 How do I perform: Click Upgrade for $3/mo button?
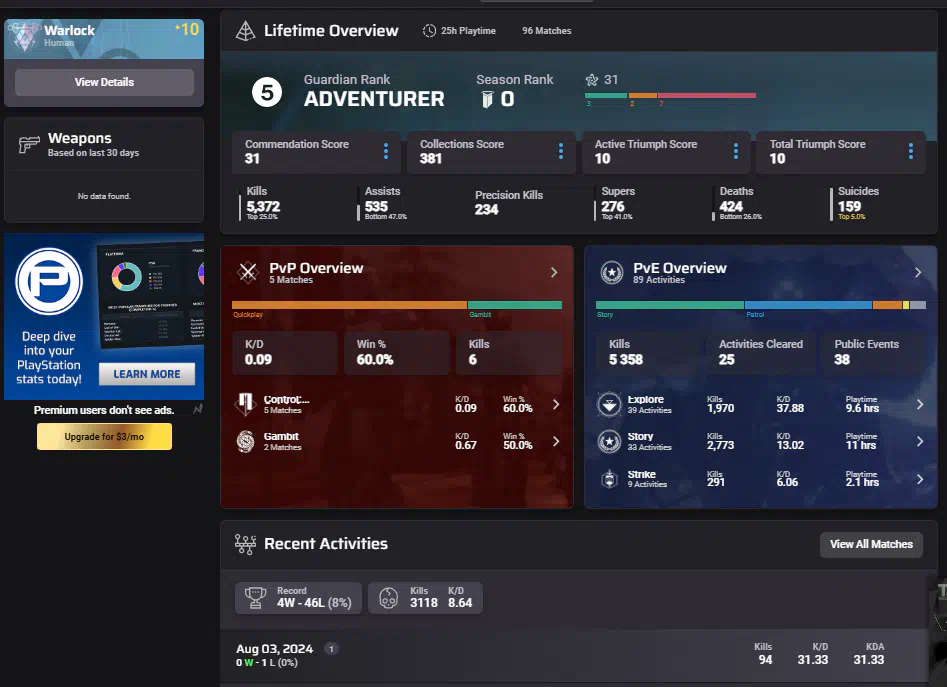coord(104,437)
